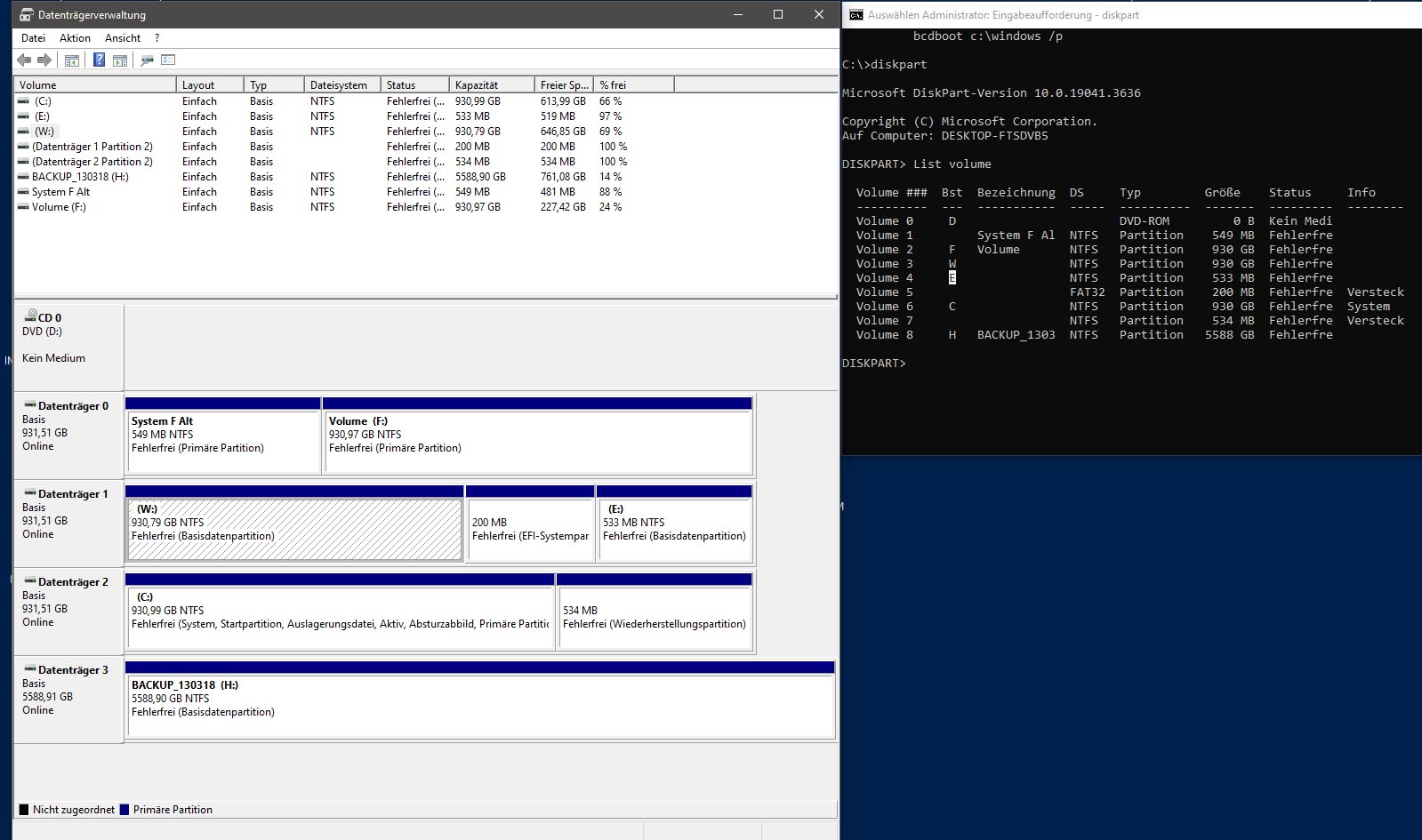Click the Datenträger 2 disk icon
Screen dimensions: 1422x840
point(30,581)
